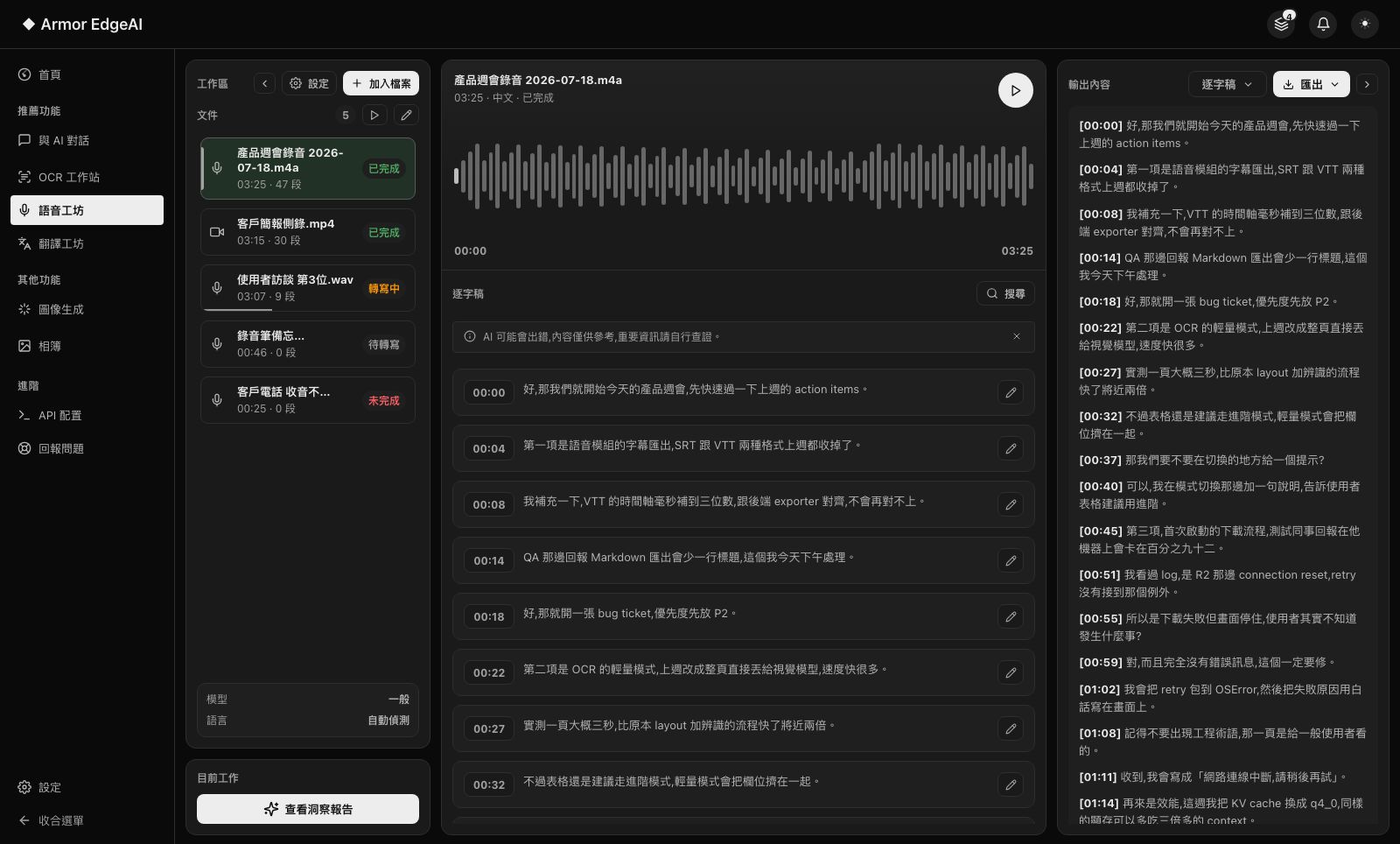Screen dimensions: 1400x844
Task: Select the file 使用者訪談 第3位.wav
Action: 308,288
